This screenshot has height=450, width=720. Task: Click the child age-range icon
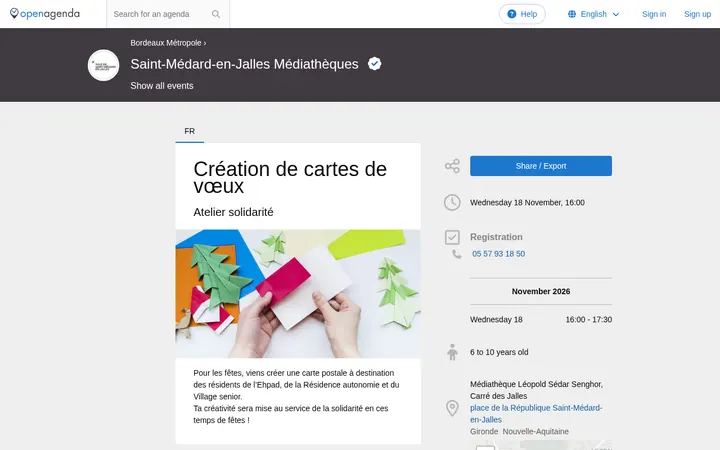[452, 352]
